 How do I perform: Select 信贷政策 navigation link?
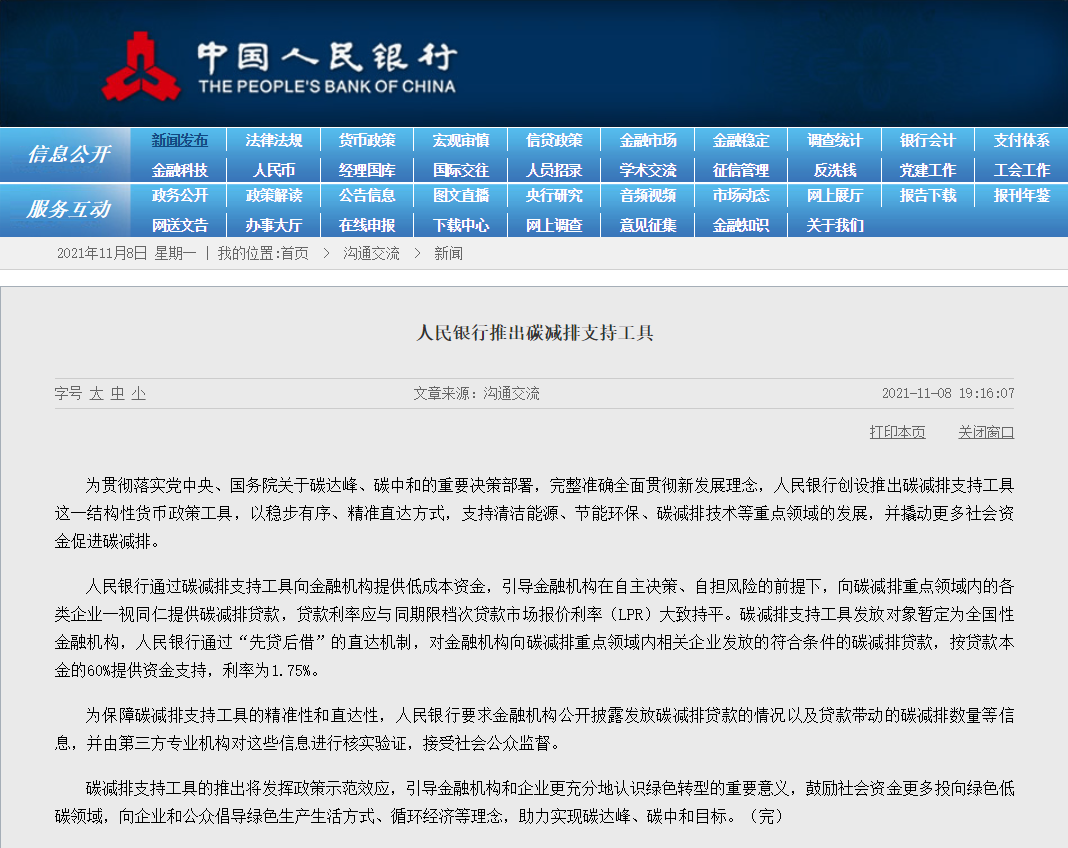(554, 140)
